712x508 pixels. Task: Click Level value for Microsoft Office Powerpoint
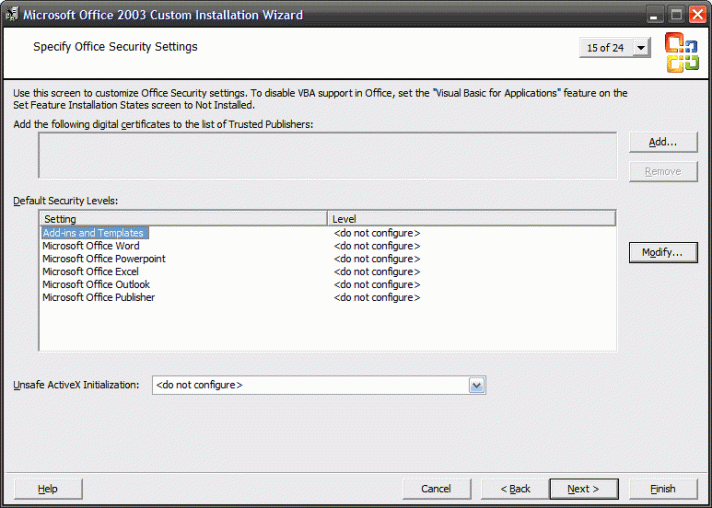377,259
